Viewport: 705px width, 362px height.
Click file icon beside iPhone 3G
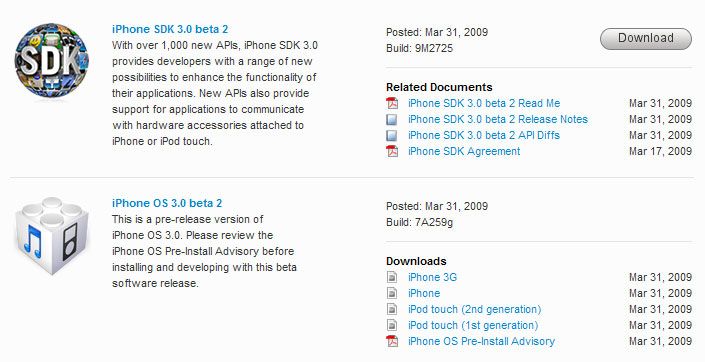pyautogui.click(x=392, y=277)
